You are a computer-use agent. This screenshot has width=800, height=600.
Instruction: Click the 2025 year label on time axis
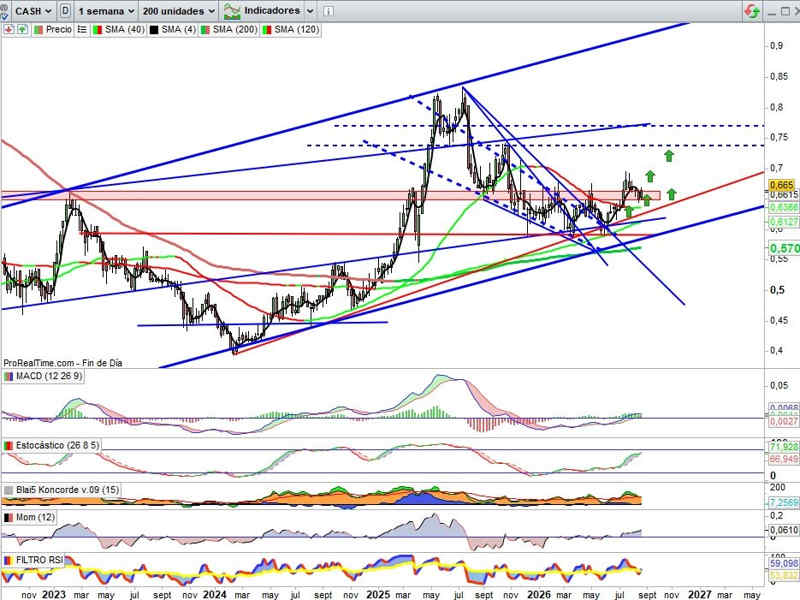378,594
